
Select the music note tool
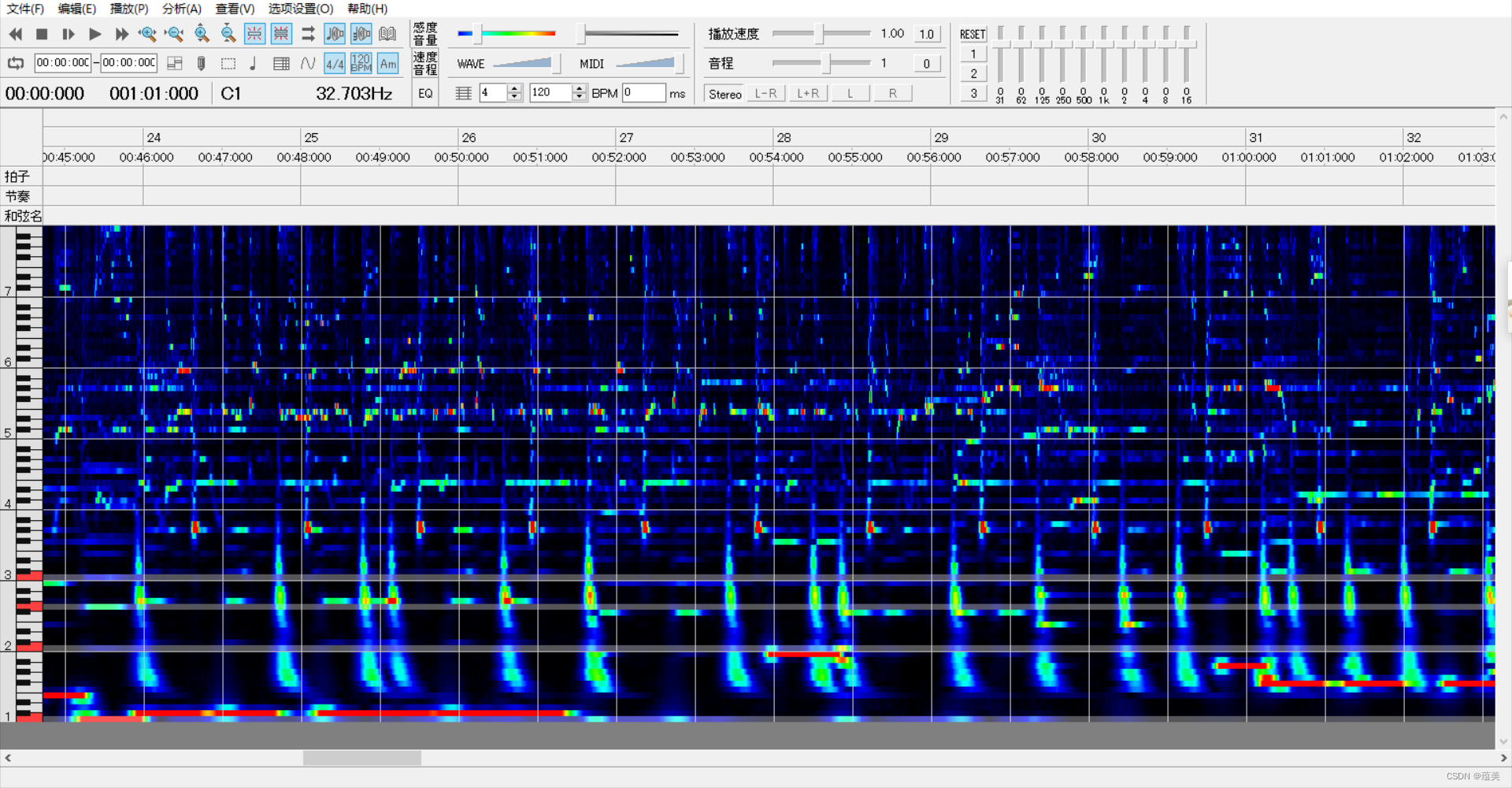pos(254,63)
